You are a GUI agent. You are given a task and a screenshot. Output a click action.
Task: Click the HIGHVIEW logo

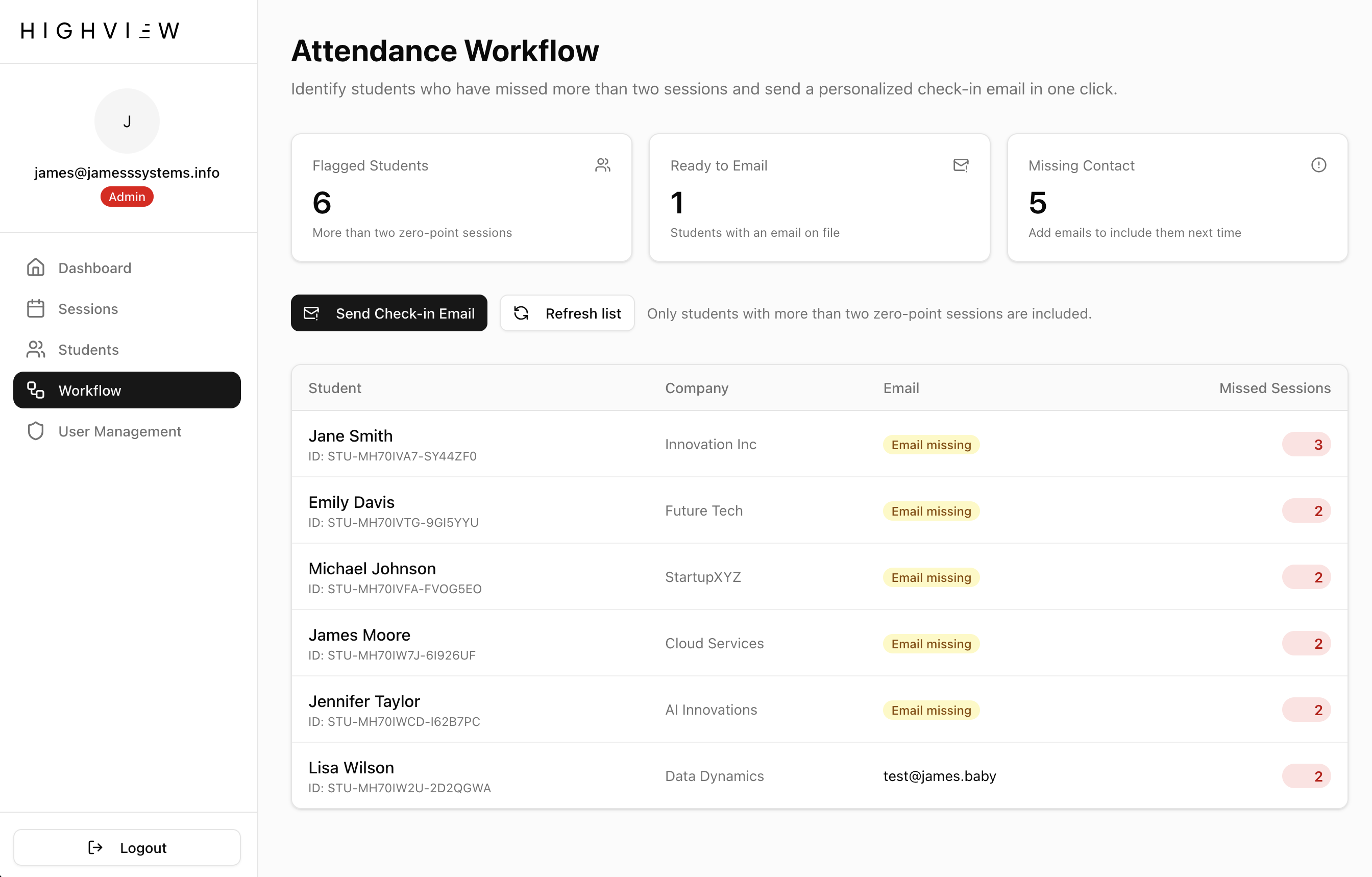tap(100, 31)
